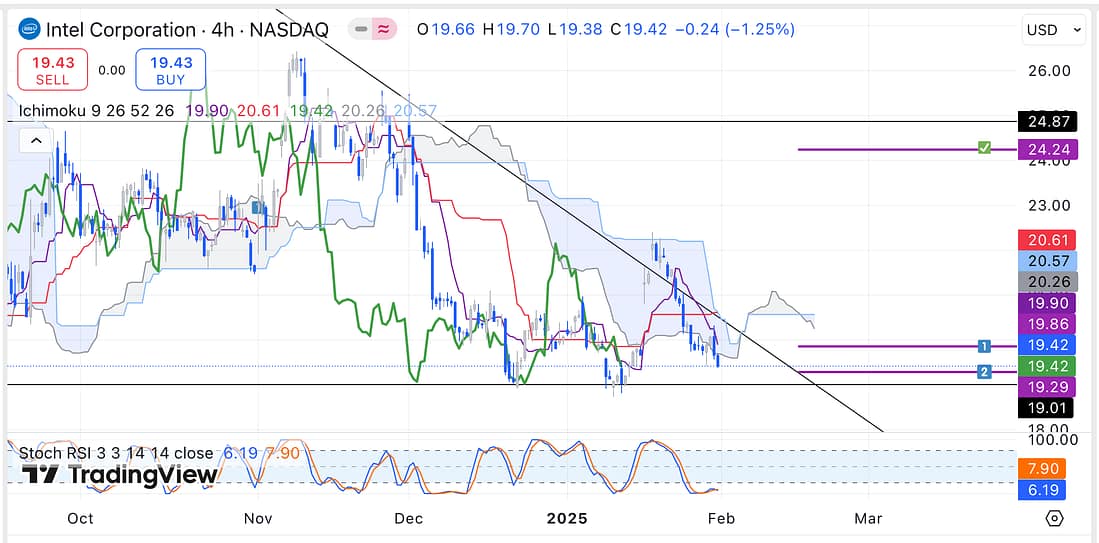Collapse the indicator legend with chevron arrow
The width and height of the screenshot is (1099, 543).
[36, 141]
